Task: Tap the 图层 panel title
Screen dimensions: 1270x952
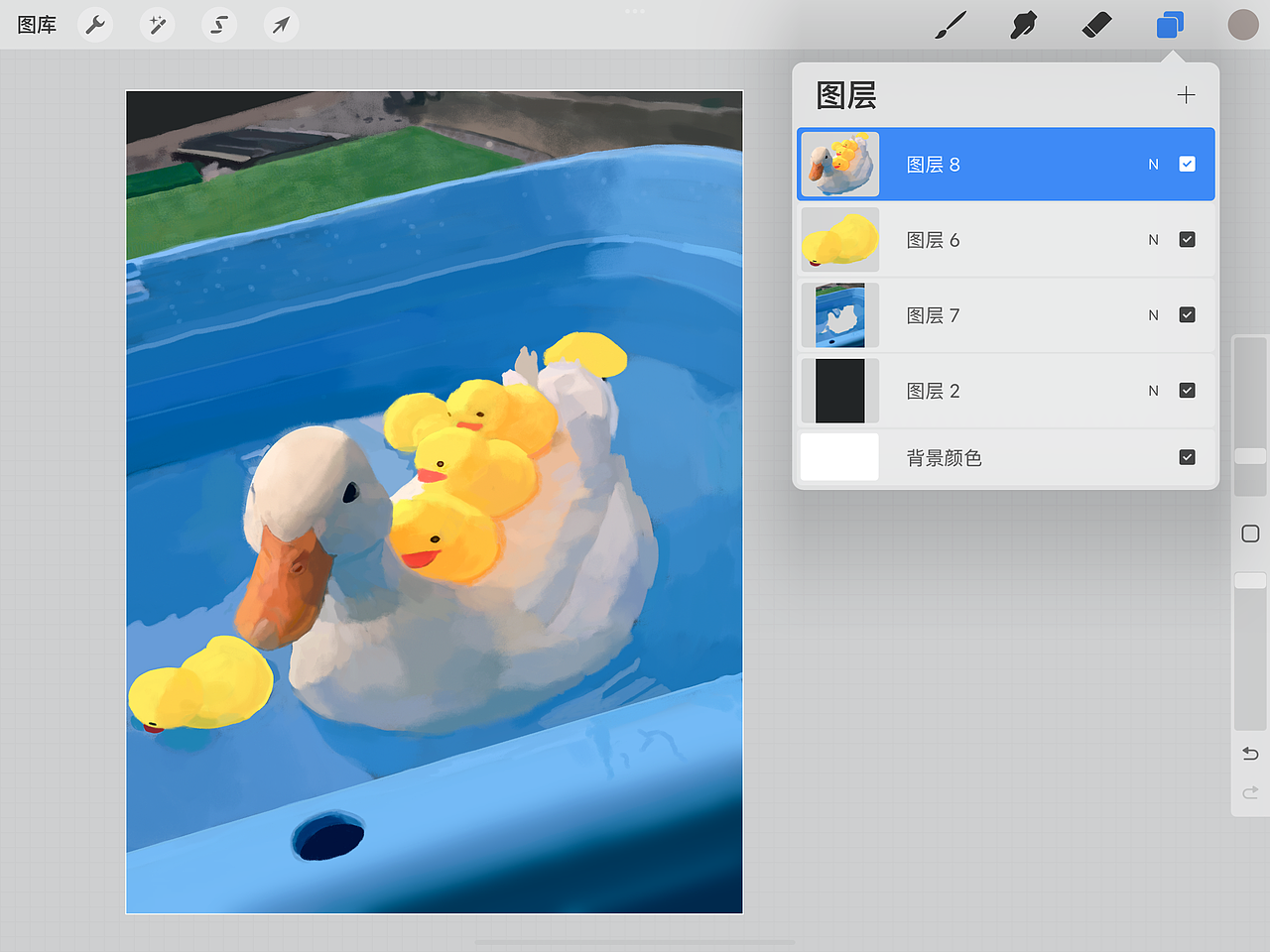Action: tap(846, 95)
